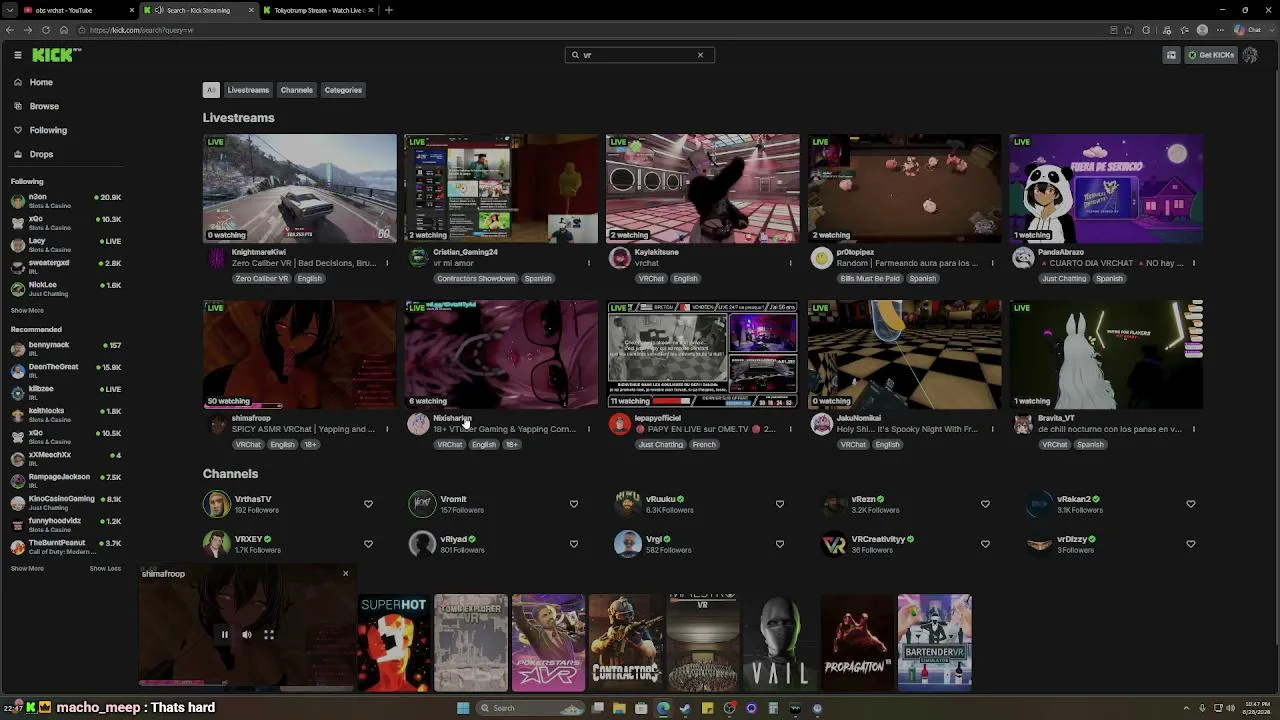Open Kaylakitsune's vrchat stream thumbnail

[x=703, y=188]
